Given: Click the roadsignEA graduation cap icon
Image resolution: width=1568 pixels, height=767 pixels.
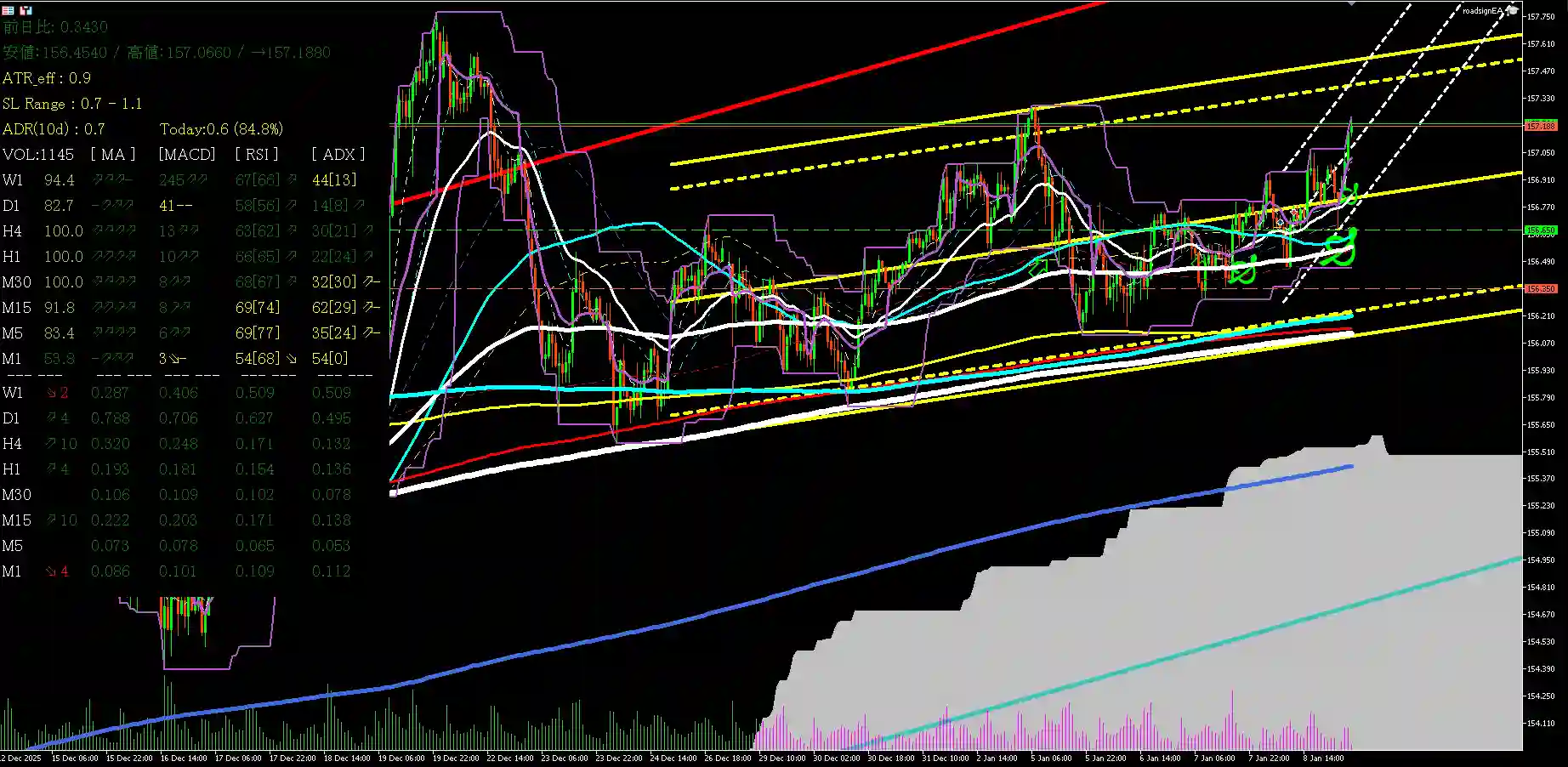Looking at the screenshot, I should click(x=1512, y=10).
